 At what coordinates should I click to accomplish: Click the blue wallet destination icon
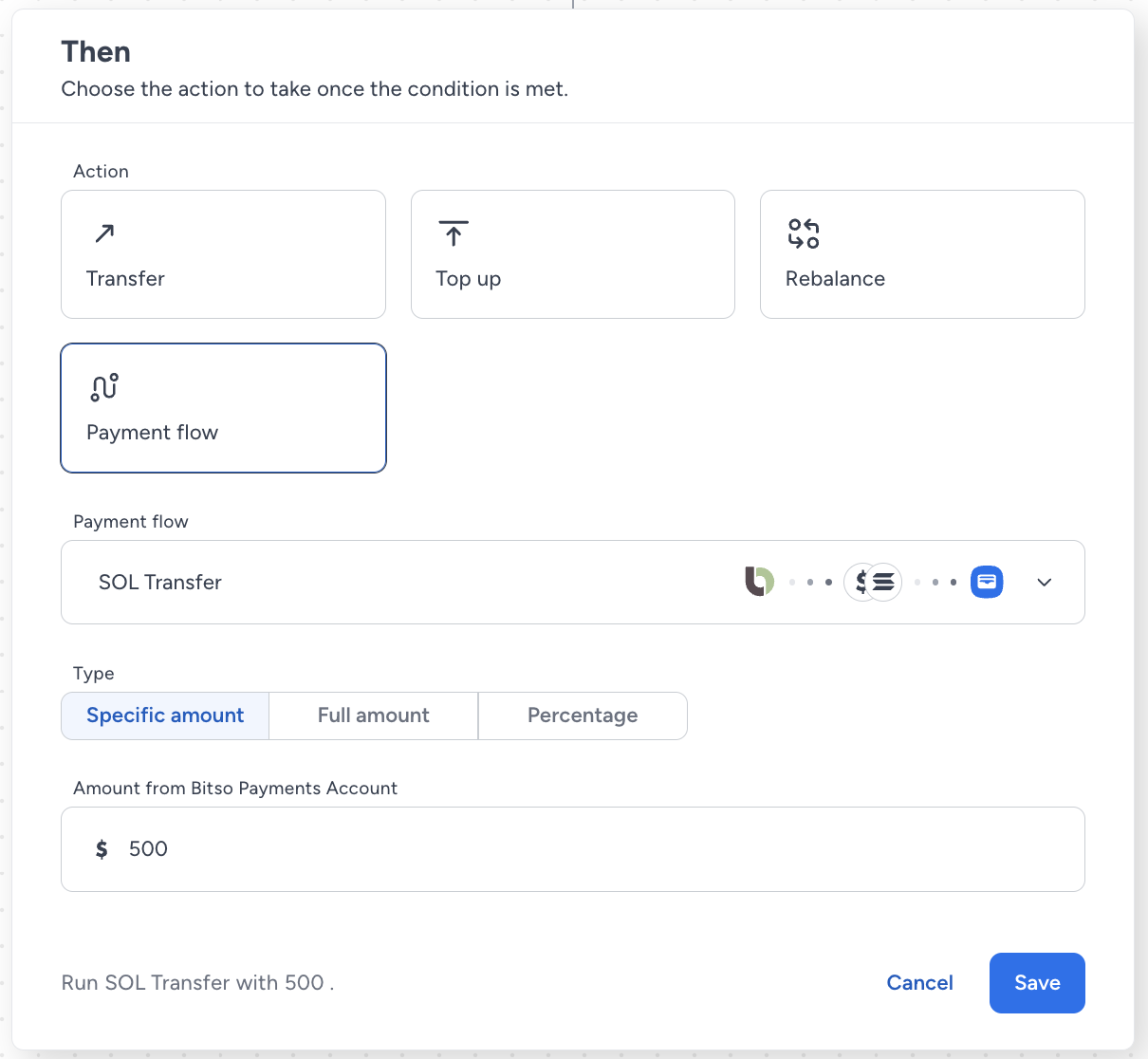click(987, 582)
